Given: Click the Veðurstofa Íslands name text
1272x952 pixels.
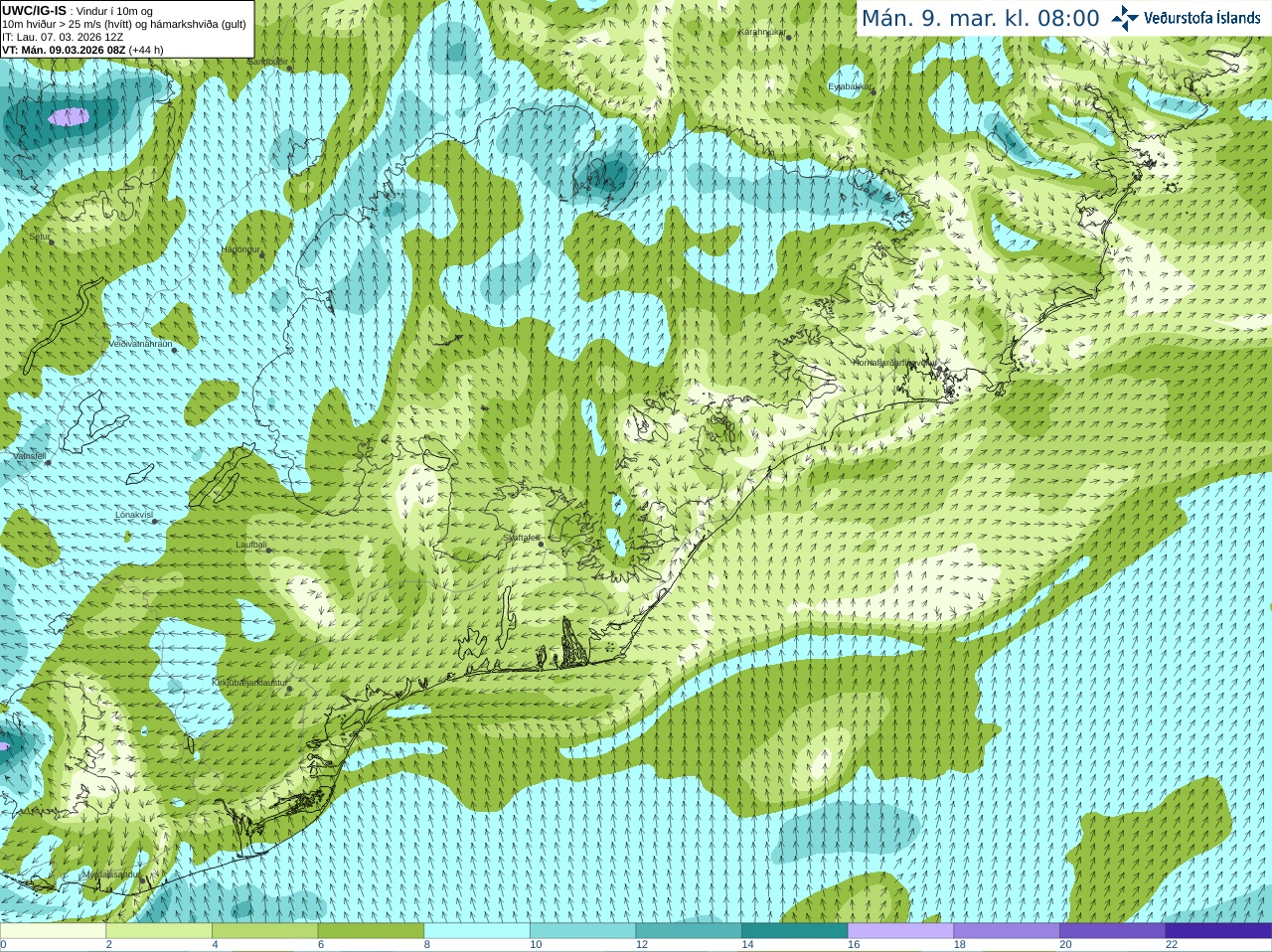Looking at the screenshot, I should point(1201,18).
